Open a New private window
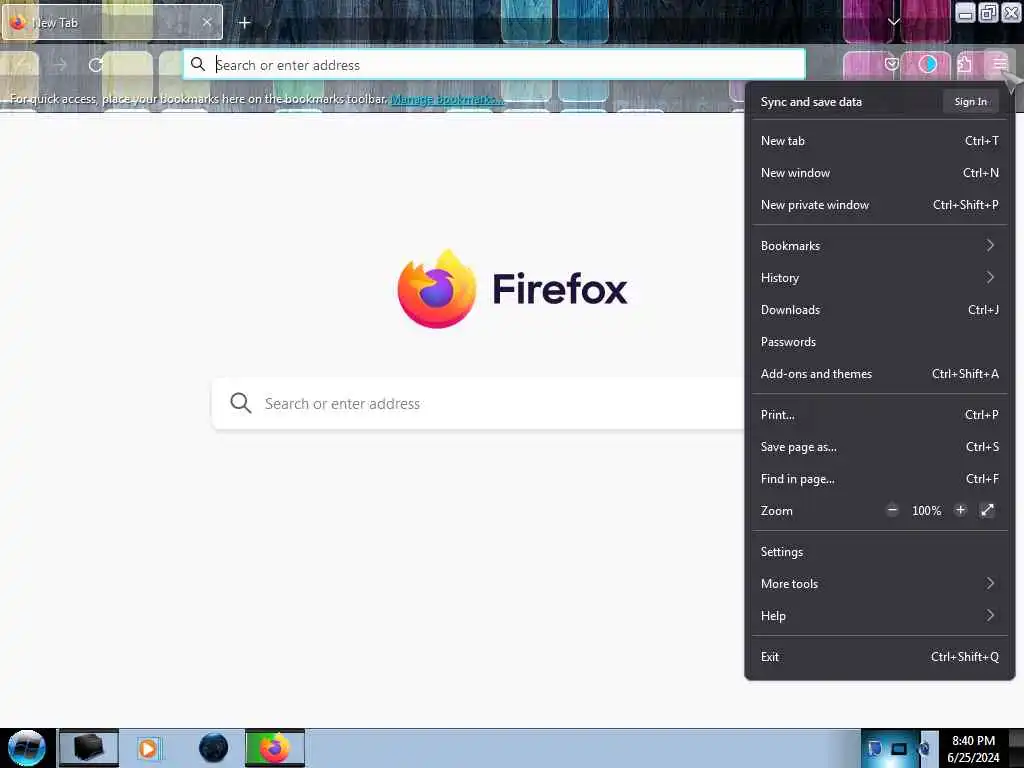 tap(879, 204)
